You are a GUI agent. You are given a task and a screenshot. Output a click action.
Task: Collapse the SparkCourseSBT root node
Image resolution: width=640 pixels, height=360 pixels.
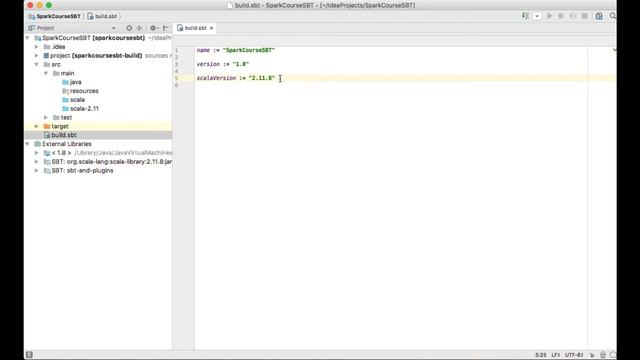tap(27, 38)
